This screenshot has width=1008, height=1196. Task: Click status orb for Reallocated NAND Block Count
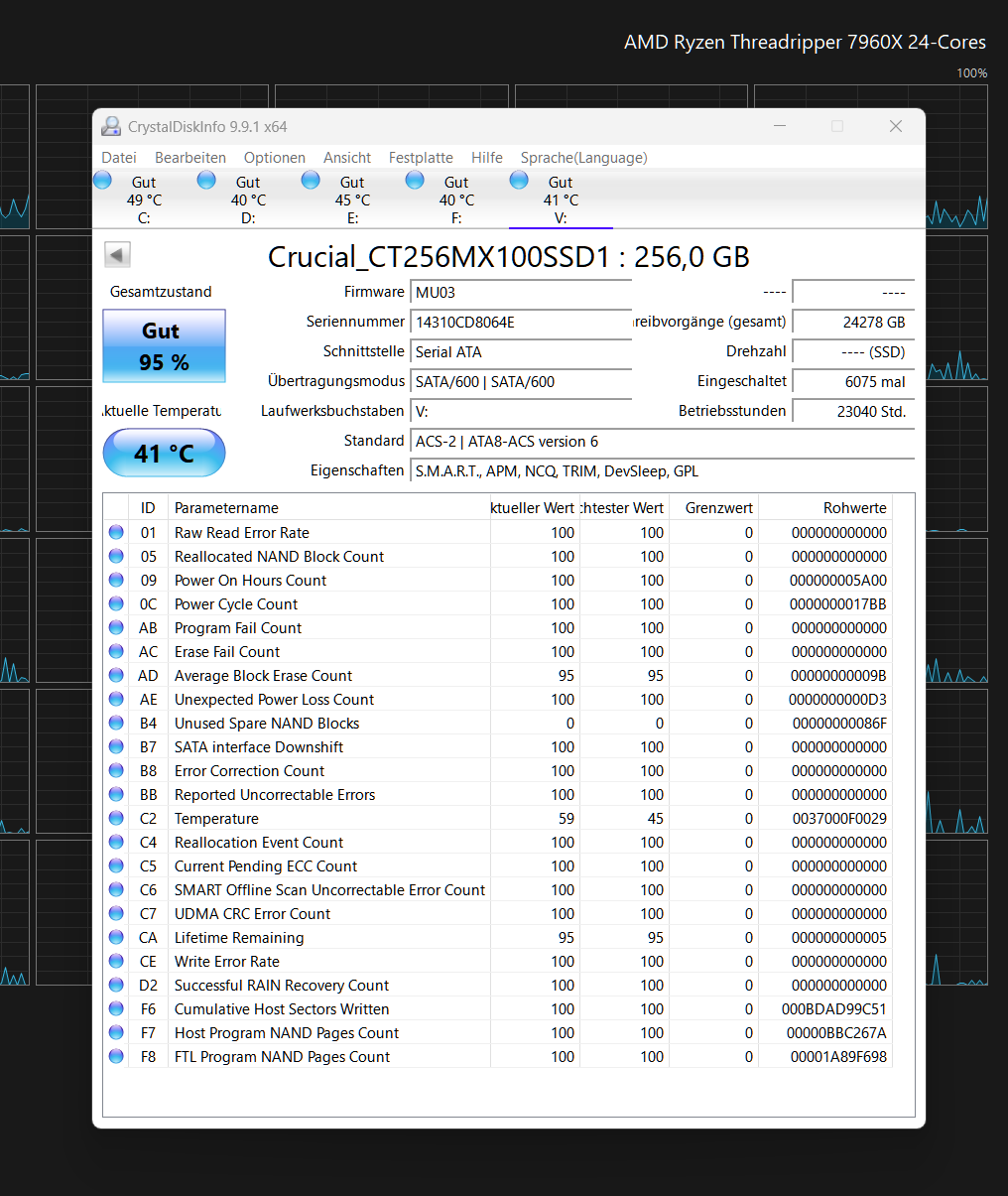point(116,557)
